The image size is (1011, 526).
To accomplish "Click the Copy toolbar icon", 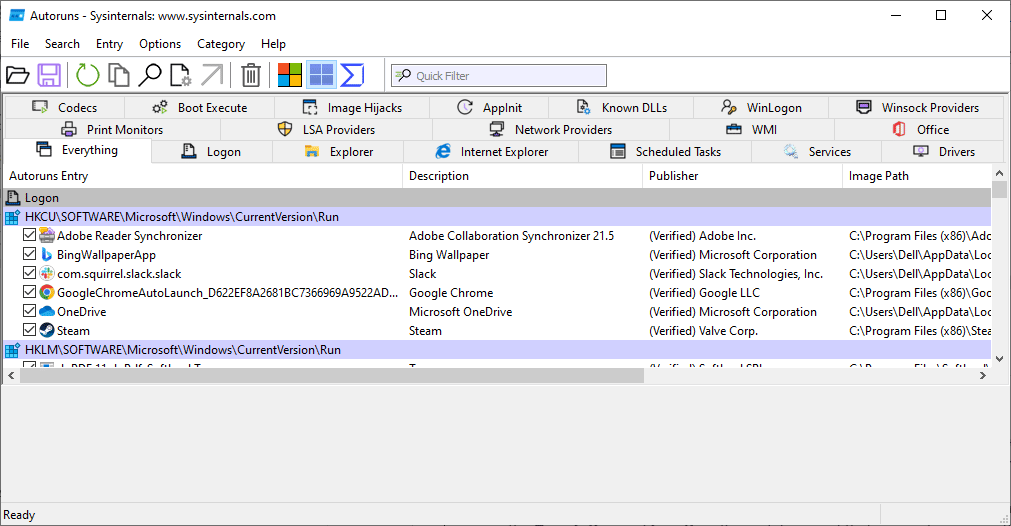I will coord(119,75).
